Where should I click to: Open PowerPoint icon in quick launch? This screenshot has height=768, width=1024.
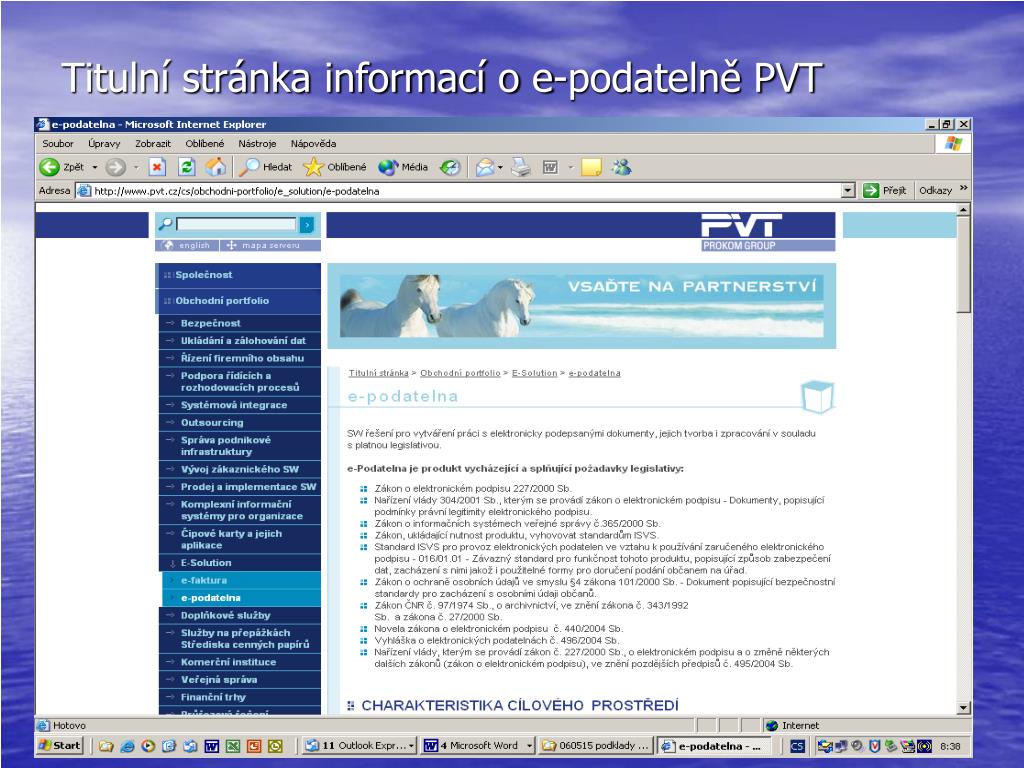[x=253, y=746]
